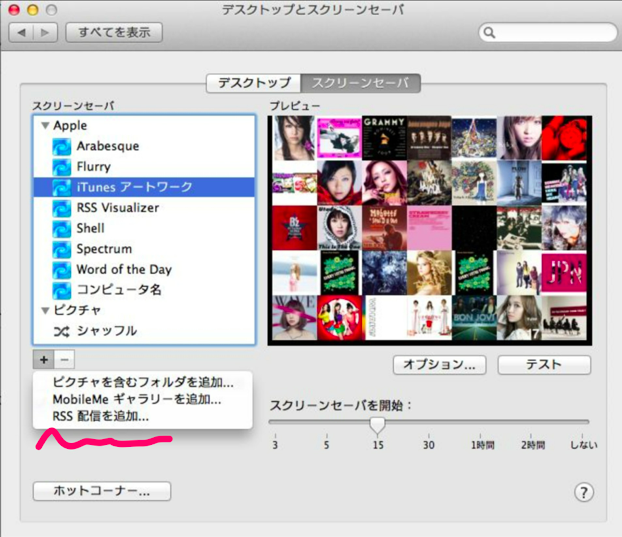622x537 pixels.
Task: Collapse the ピクチャ group triangle
Action: (x=45, y=311)
